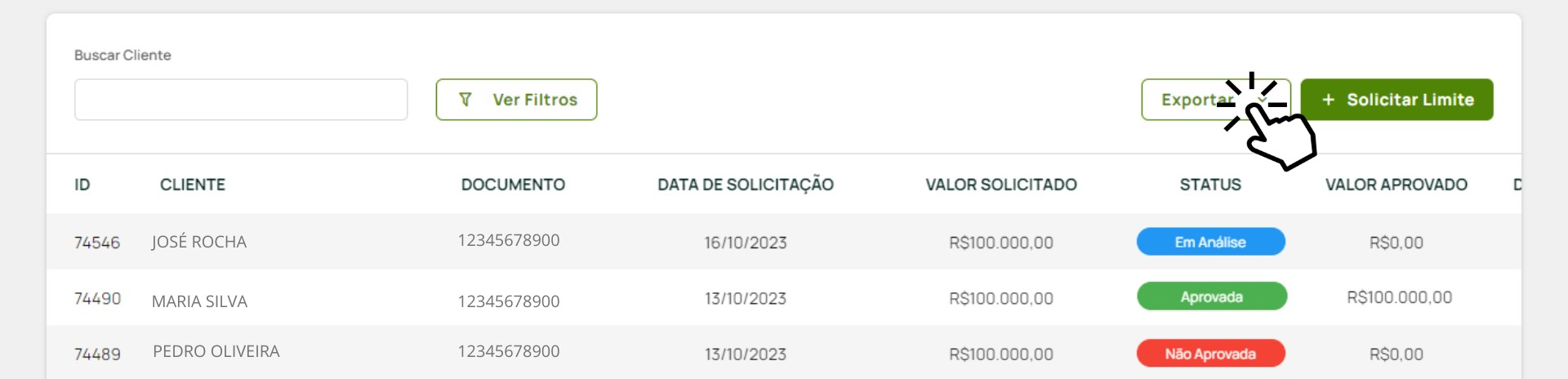Click the CLIENTE column header
The image size is (1568, 379).
click(x=193, y=185)
